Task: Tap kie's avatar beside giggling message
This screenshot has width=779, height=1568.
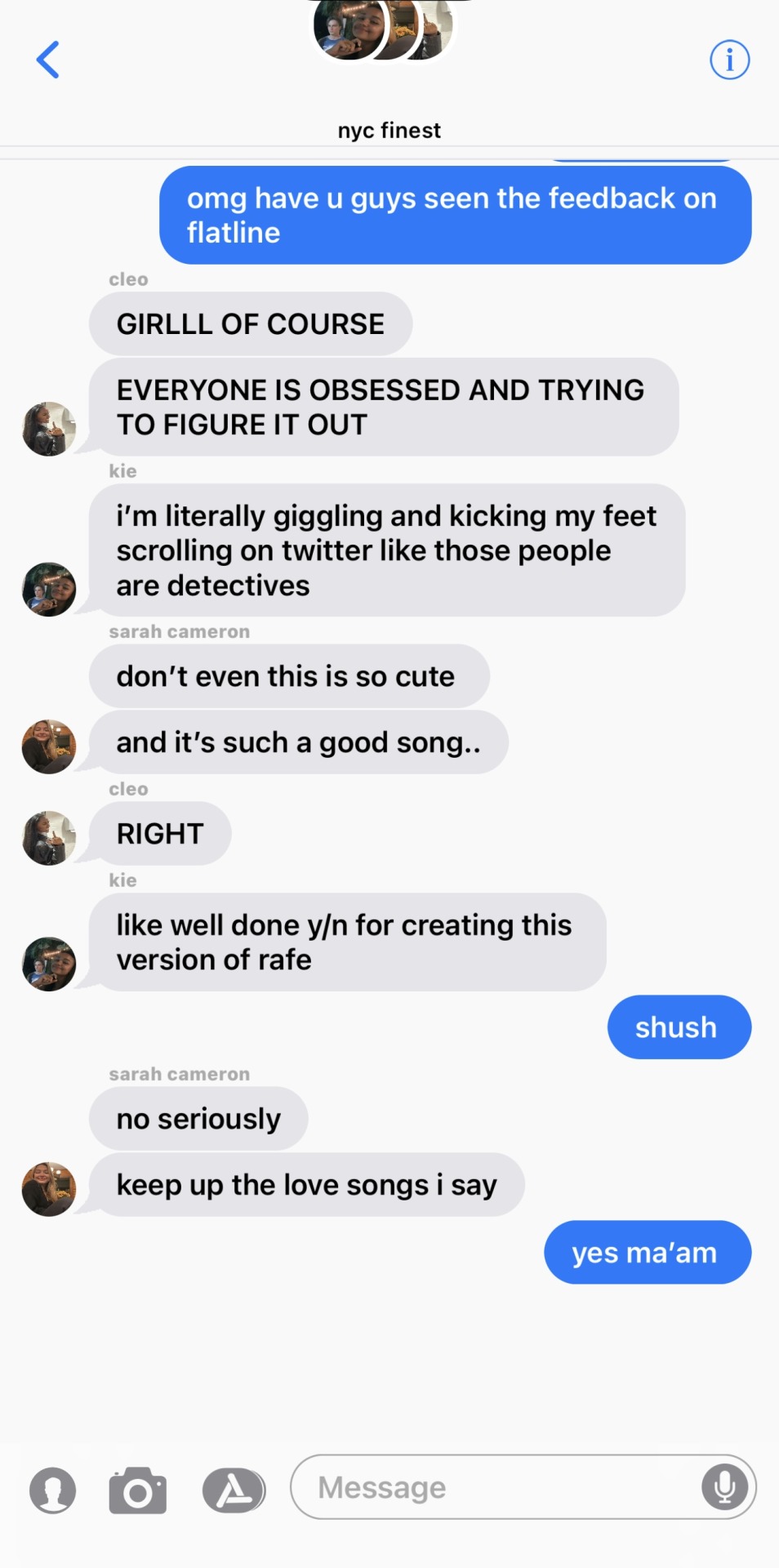Action: coord(49,589)
